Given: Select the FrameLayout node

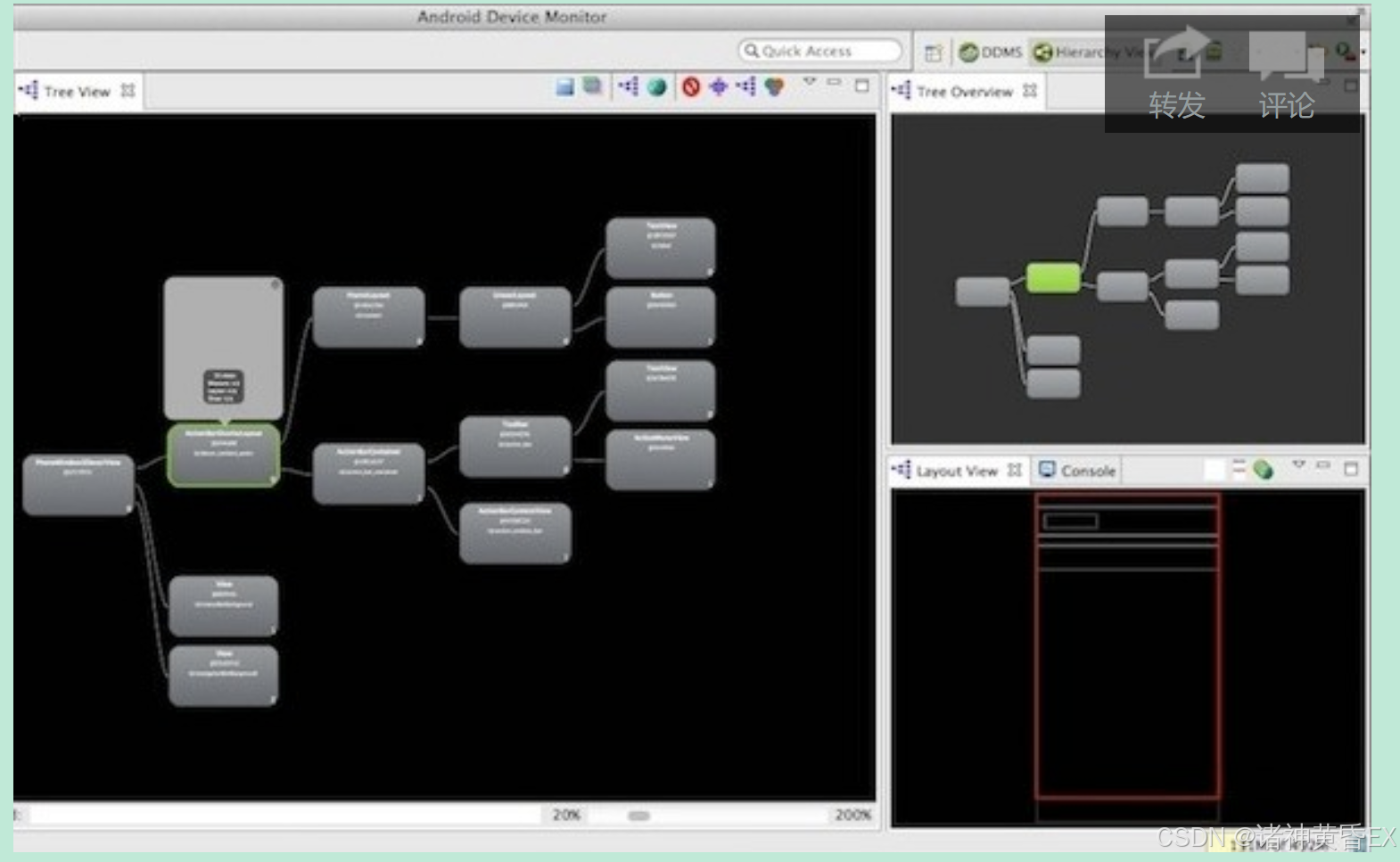Looking at the screenshot, I should tap(368, 317).
